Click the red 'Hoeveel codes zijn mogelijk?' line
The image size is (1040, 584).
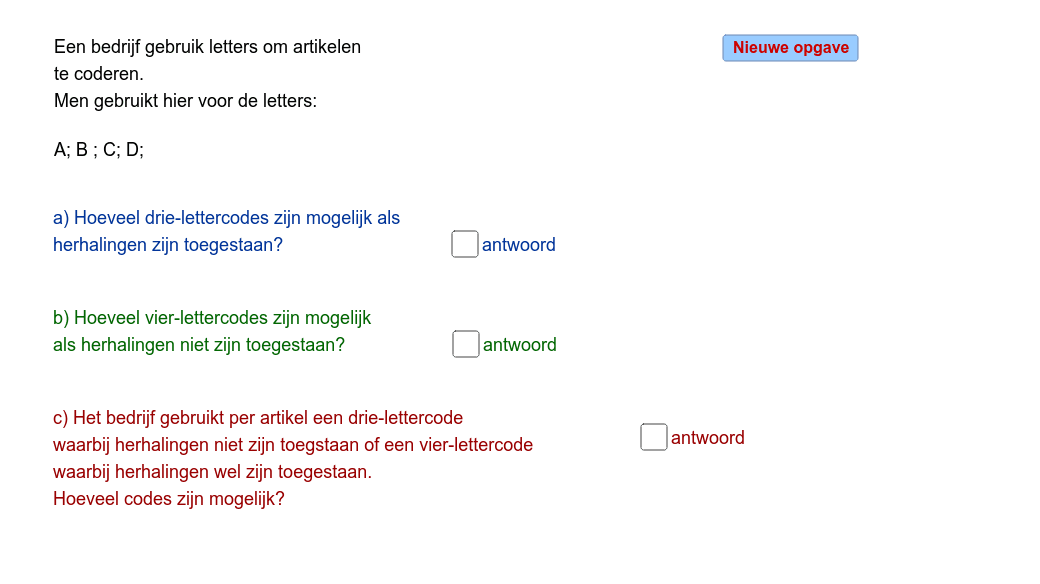click(168, 499)
